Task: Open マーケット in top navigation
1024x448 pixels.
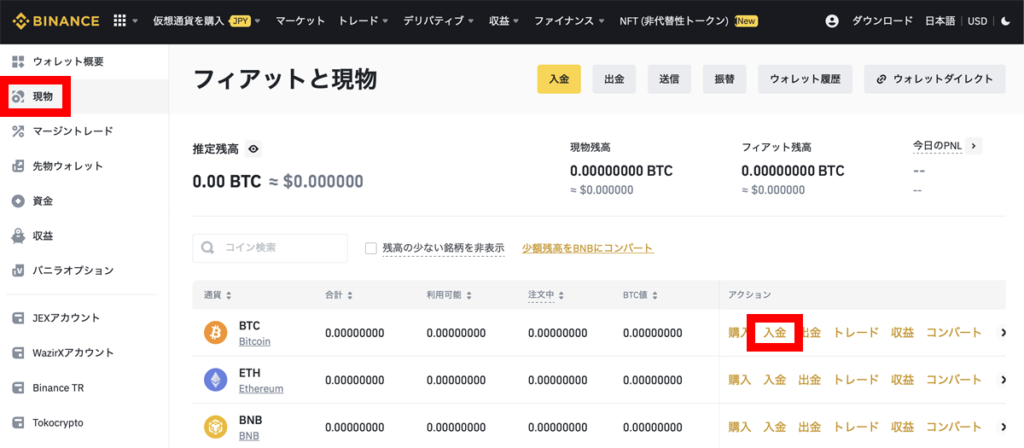Action: [300, 21]
